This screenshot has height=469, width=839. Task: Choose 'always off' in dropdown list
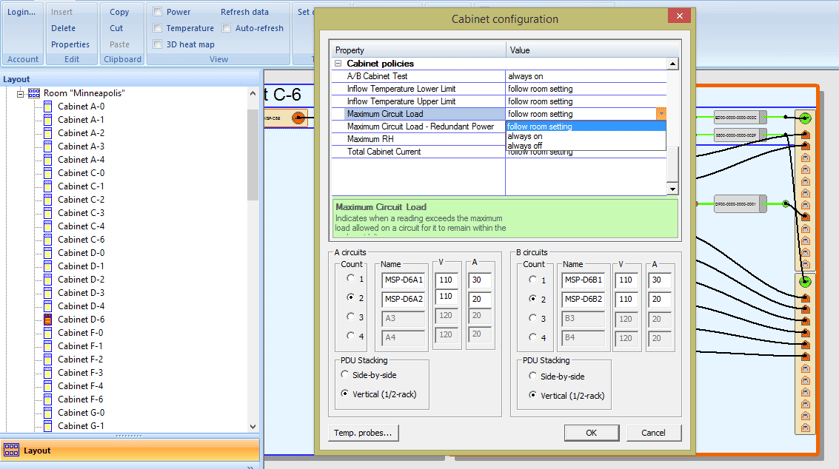586,145
